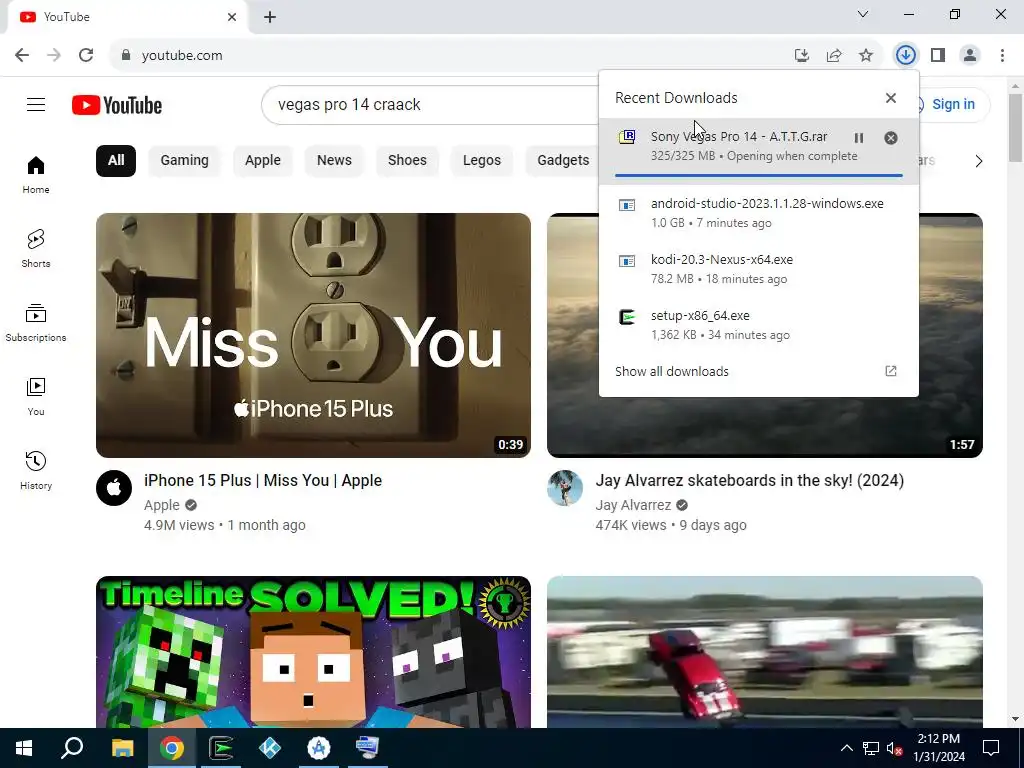Reload the YouTube page
This screenshot has height=768, width=1024.
[x=86, y=56]
